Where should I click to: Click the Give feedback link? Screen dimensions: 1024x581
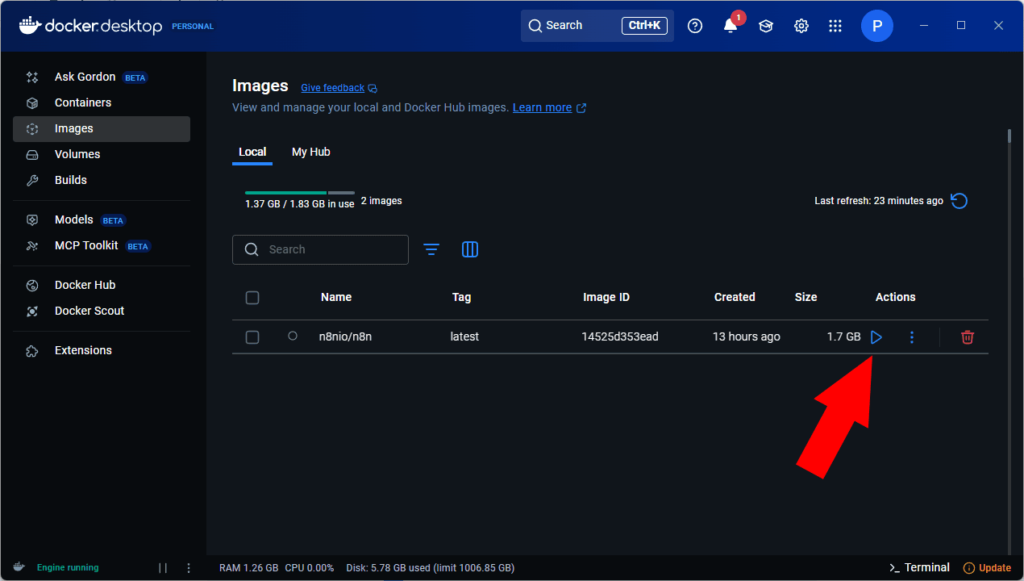[x=332, y=87]
